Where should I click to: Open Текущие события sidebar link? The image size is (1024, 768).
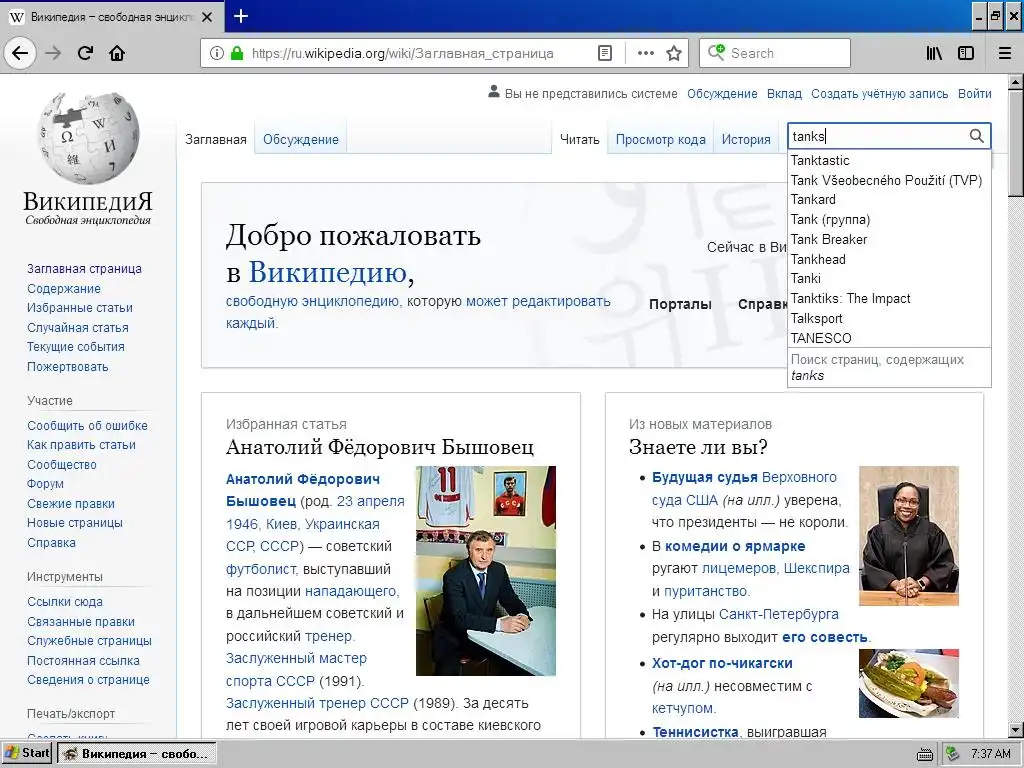click(76, 347)
